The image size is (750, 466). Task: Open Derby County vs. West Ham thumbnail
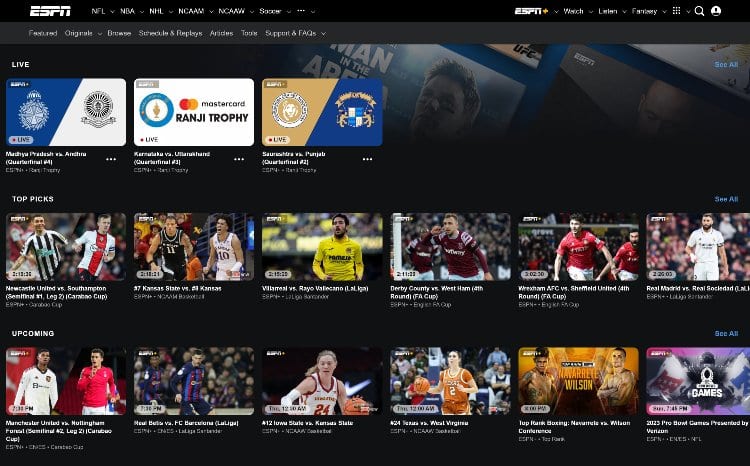451,247
